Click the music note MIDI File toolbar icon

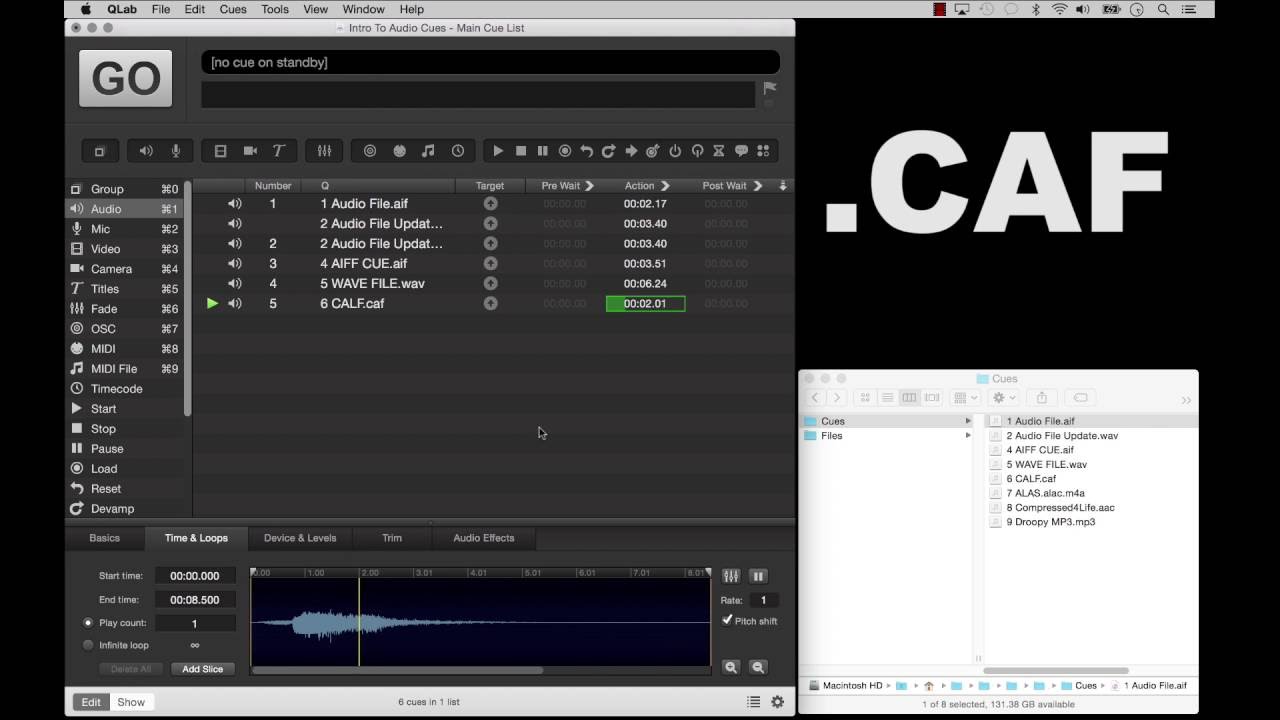428,151
